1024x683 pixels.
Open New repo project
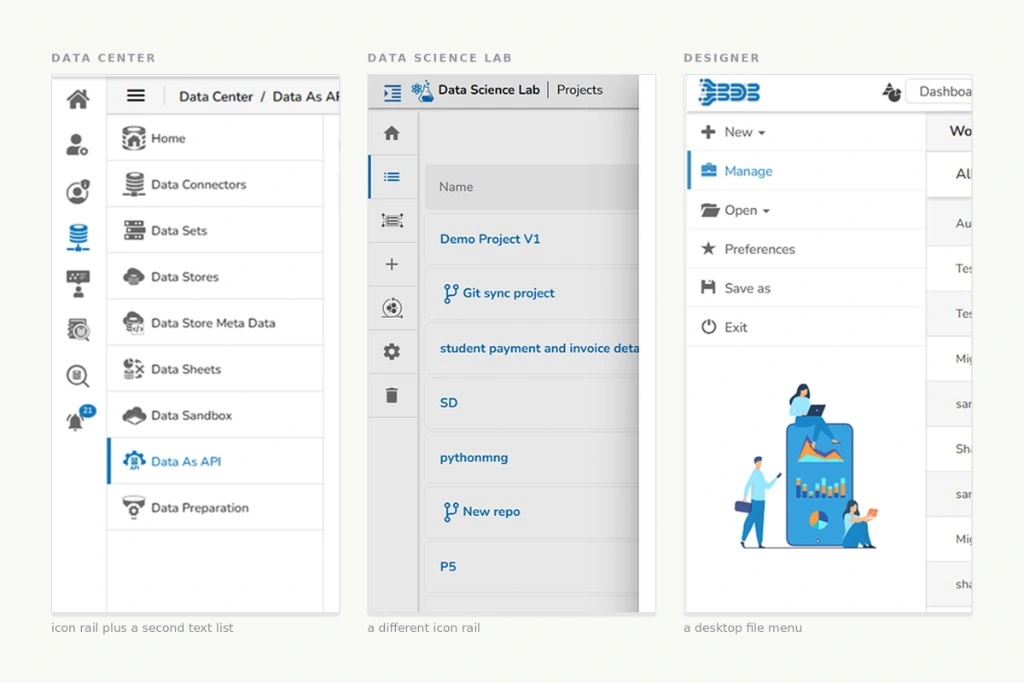[491, 512]
